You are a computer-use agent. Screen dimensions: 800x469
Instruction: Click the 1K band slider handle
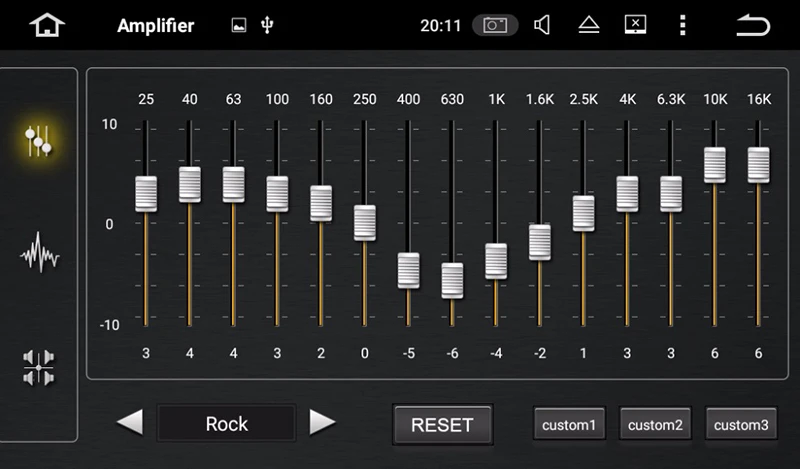[496, 261]
